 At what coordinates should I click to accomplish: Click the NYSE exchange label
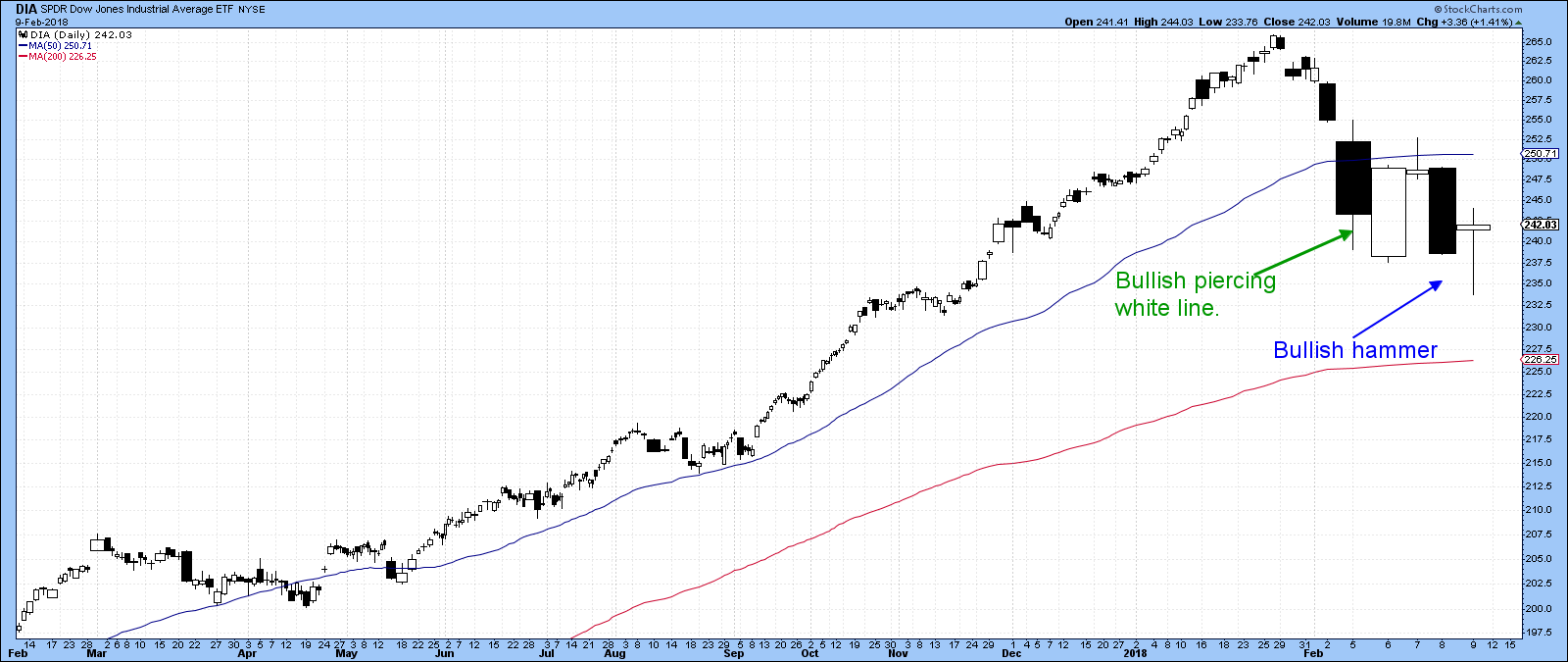coord(252,10)
